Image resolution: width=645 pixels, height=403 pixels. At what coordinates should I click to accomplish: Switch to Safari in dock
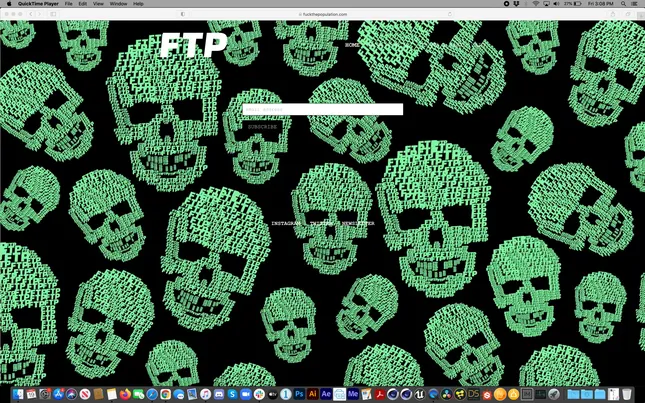point(152,394)
